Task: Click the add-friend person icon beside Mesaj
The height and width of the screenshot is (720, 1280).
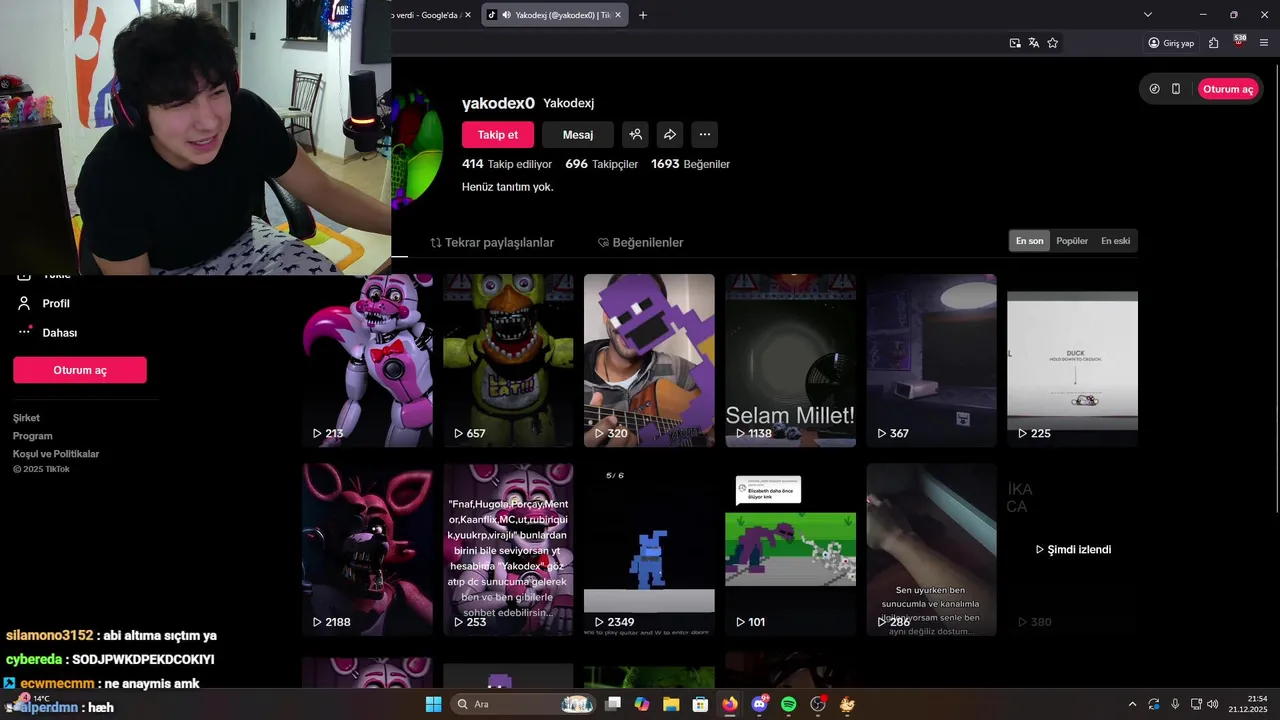Action: pos(635,135)
